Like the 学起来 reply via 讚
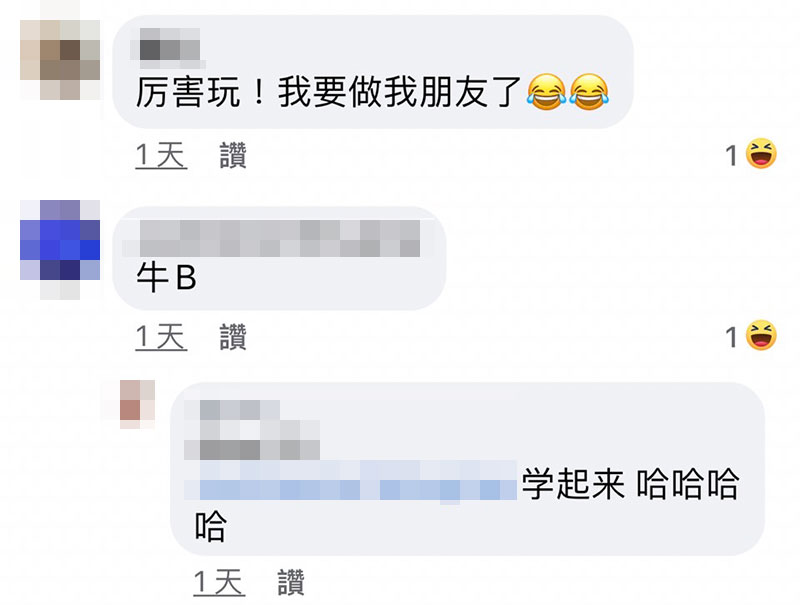The width and height of the screenshot is (800, 605). (x=291, y=582)
